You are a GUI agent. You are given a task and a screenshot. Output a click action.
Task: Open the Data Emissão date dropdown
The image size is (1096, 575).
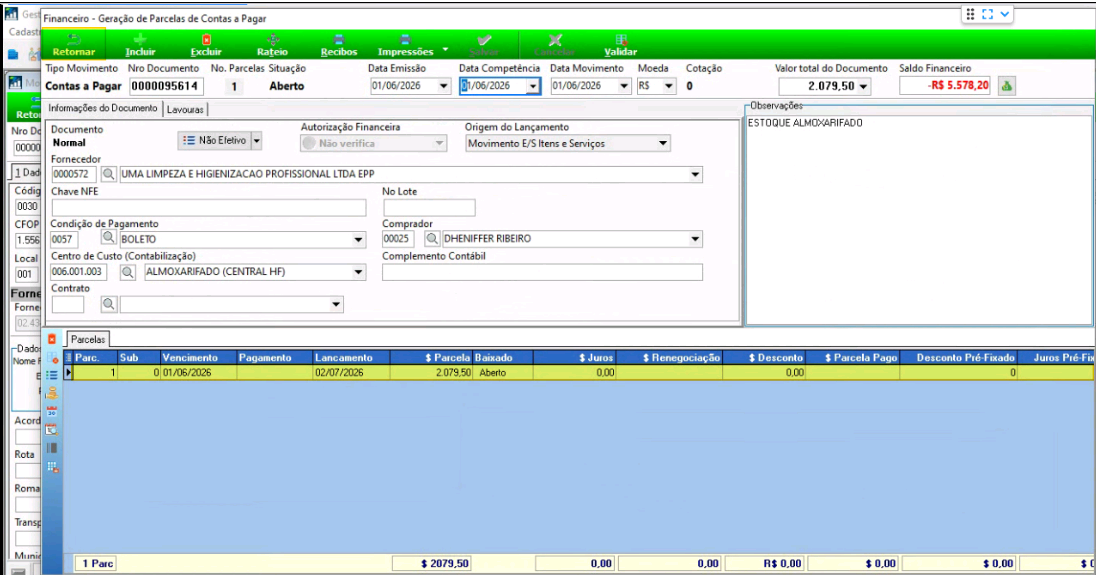(x=443, y=86)
